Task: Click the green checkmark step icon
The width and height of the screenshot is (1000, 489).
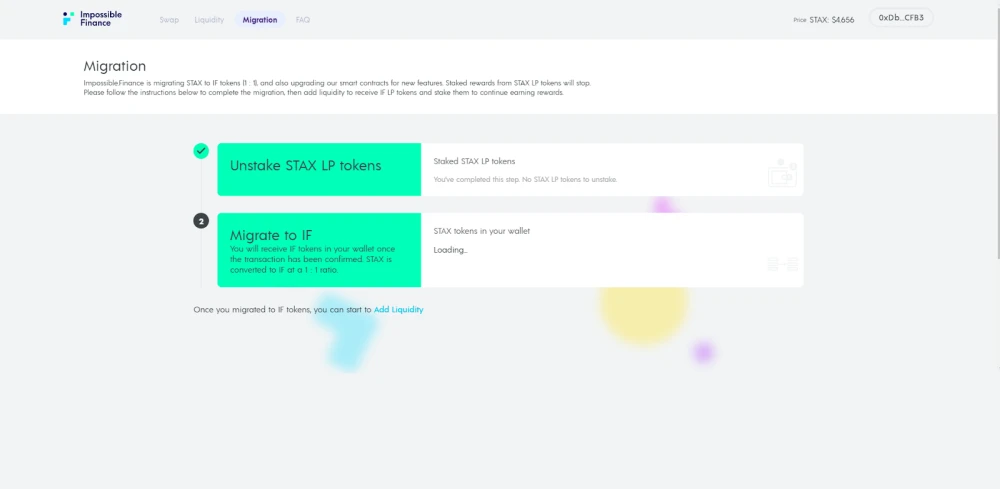Action: pyautogui.click(x=201, y=151)
